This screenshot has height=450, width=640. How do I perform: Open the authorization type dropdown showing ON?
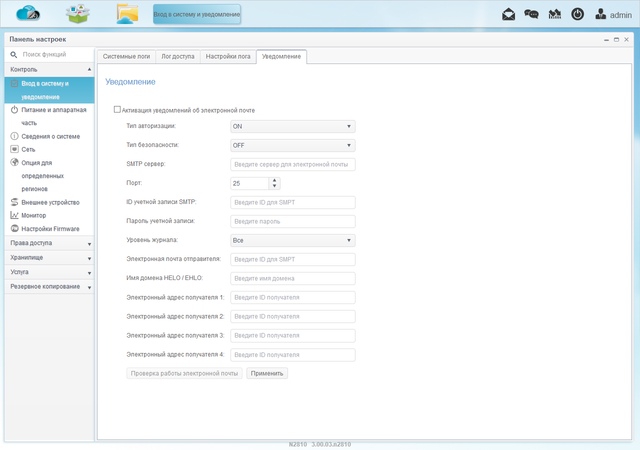click(x=293, y=126)
